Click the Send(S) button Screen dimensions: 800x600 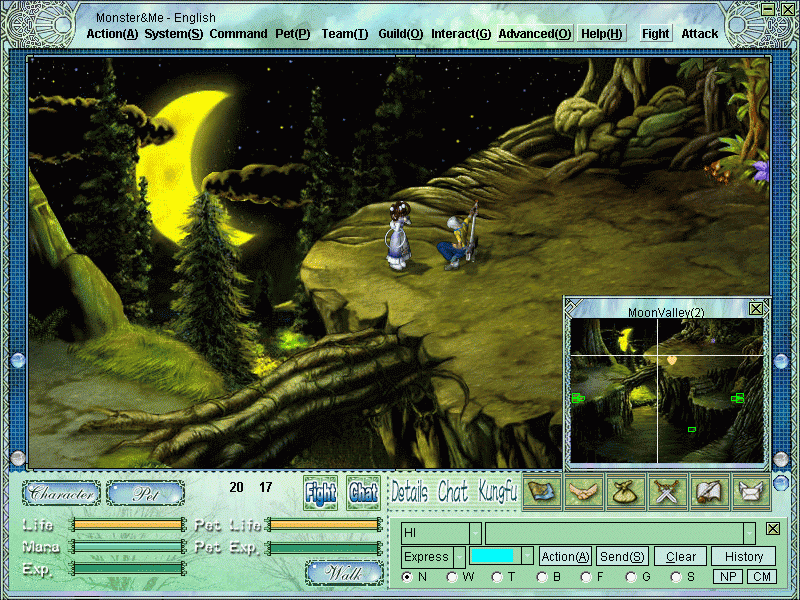tap(622, 556)
